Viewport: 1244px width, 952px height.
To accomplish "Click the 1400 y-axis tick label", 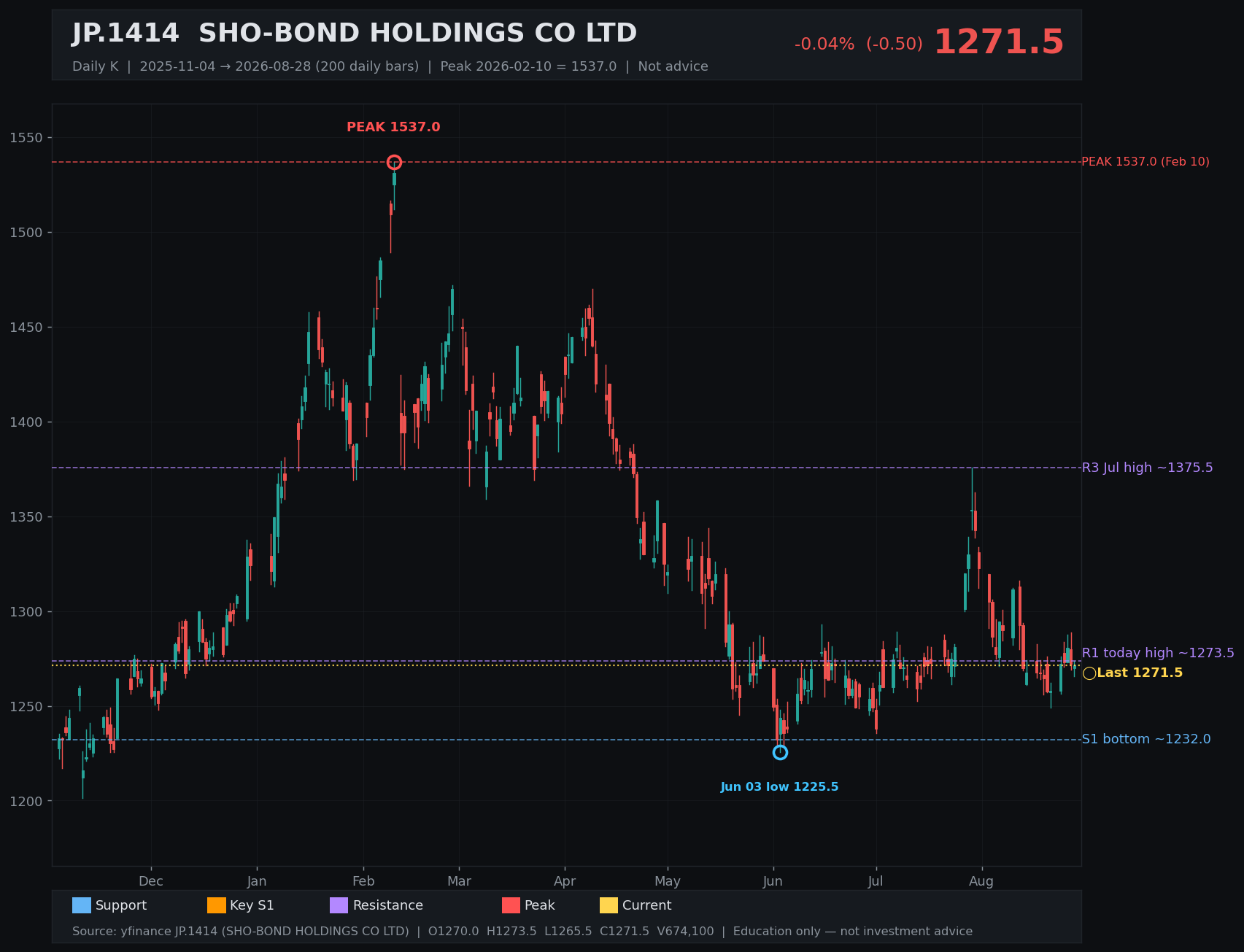I will coord(26,422).
